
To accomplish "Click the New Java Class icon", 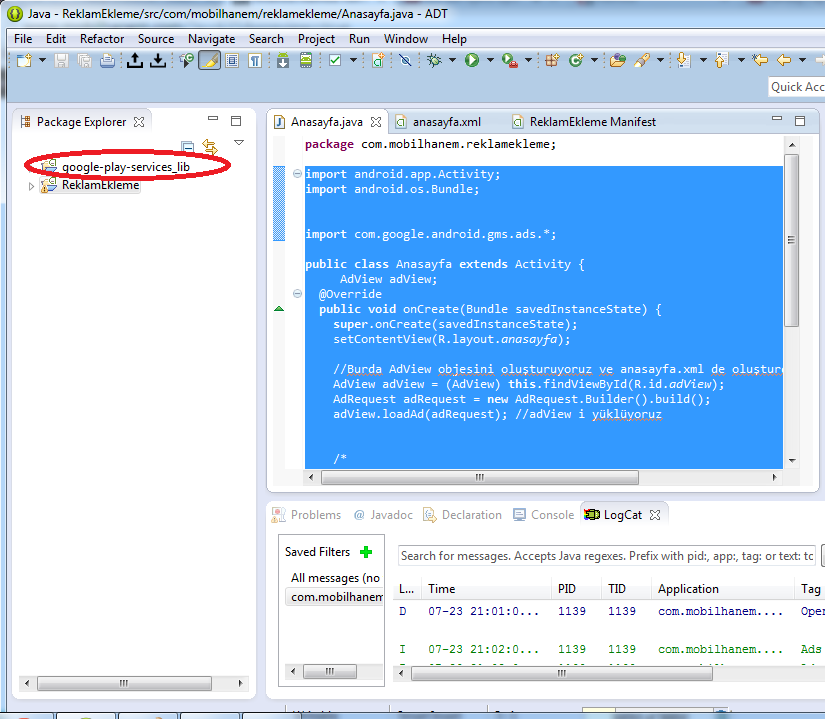I will 576,60.
